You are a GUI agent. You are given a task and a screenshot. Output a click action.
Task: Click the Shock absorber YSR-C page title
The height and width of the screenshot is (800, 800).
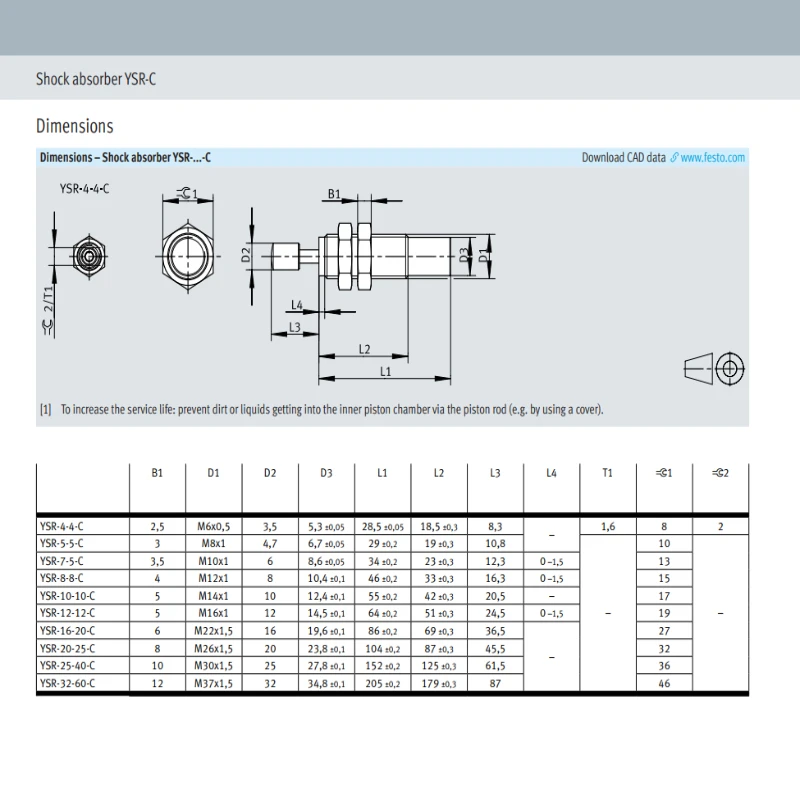(x=96, y=79)
